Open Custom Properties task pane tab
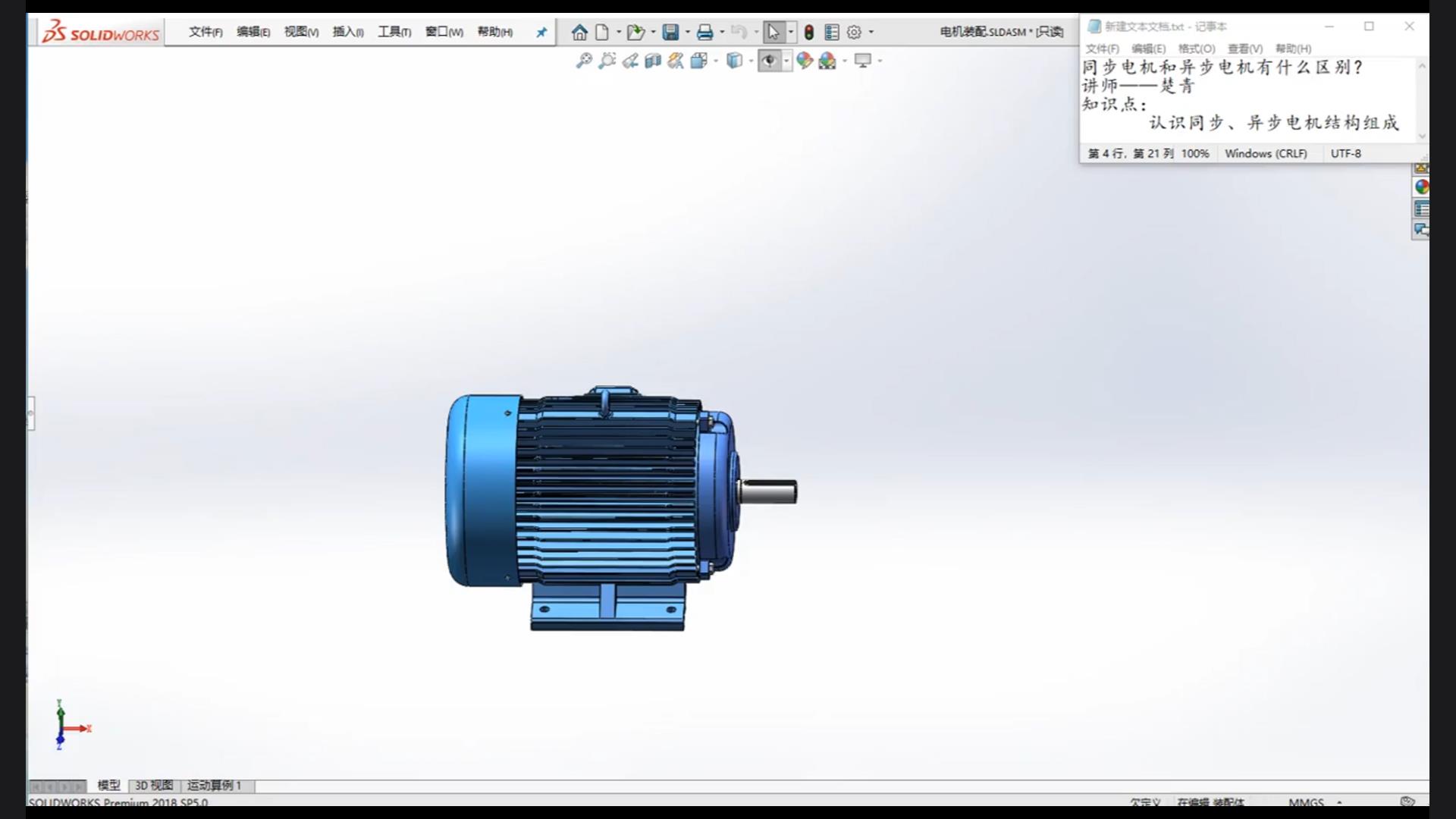This screenshot has width=1456, height=819. [1421, 209]
